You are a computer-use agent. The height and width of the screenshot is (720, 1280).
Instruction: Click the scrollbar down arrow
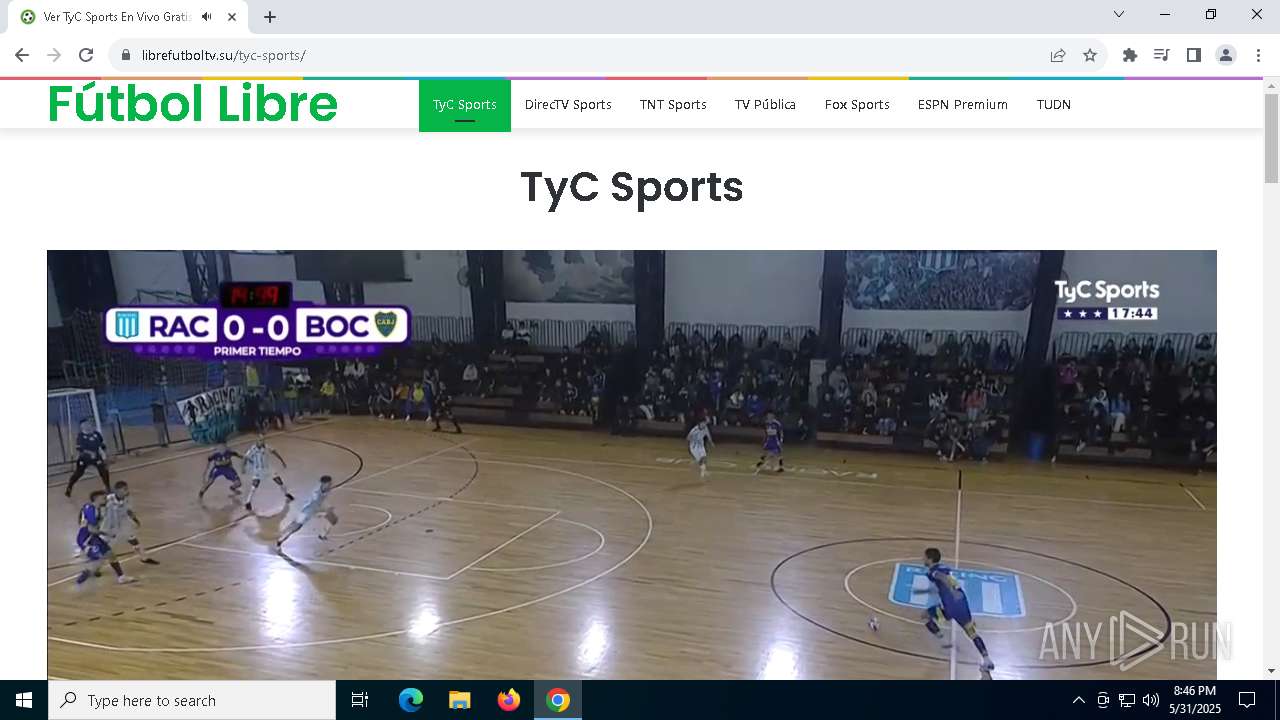(x=1271, y=671)
